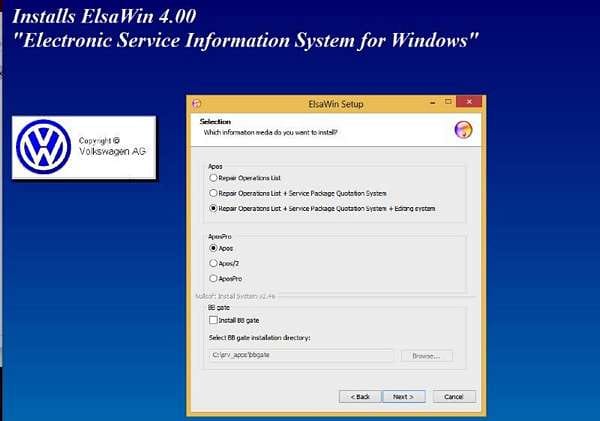Choose Repair Operations List + Service Package Quotation System
Screen dimensions: 600x421
point(213,192)
